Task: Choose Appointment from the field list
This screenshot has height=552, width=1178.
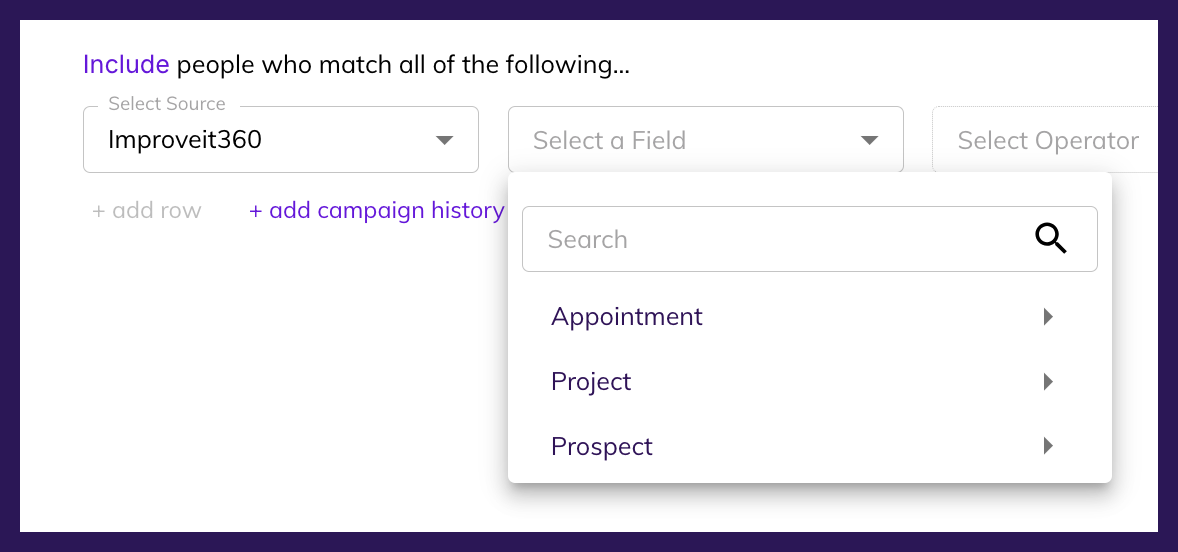Action: (x=627, y=317)
